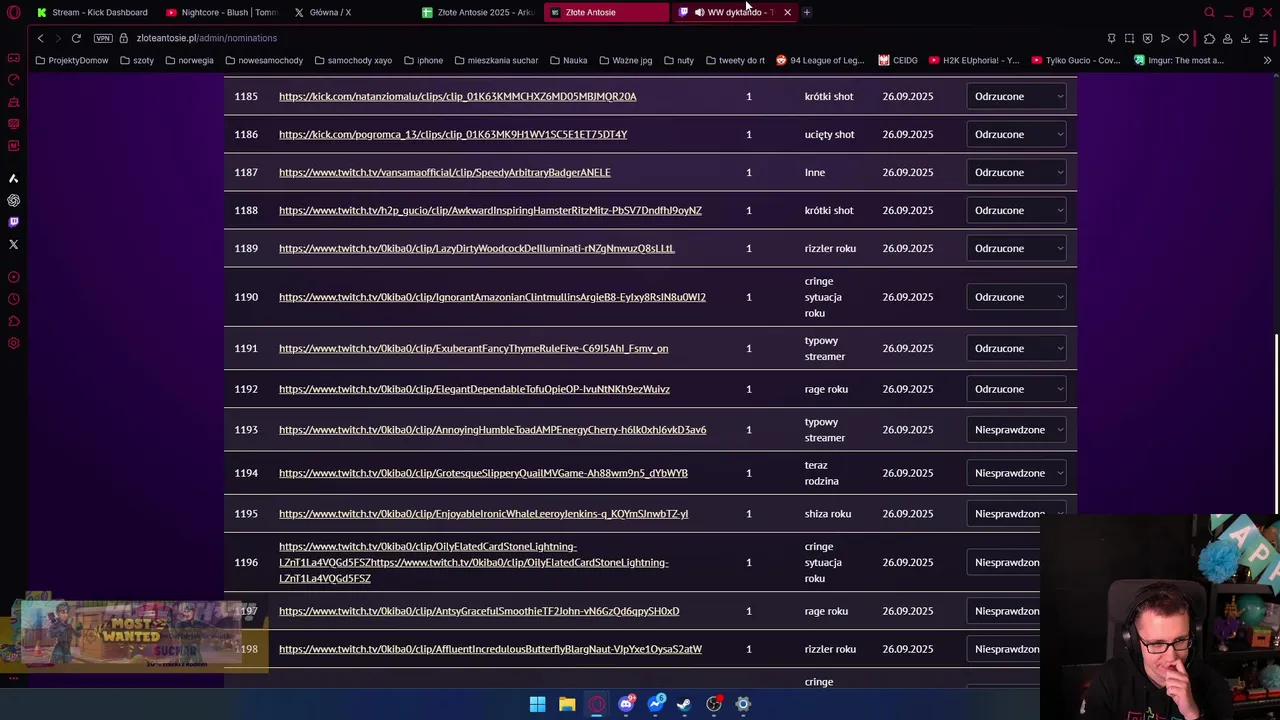Open ChatGPT from the sidebar
Image resolution: width=1280 pixels, height=720 pixels.
pos(13,200)
